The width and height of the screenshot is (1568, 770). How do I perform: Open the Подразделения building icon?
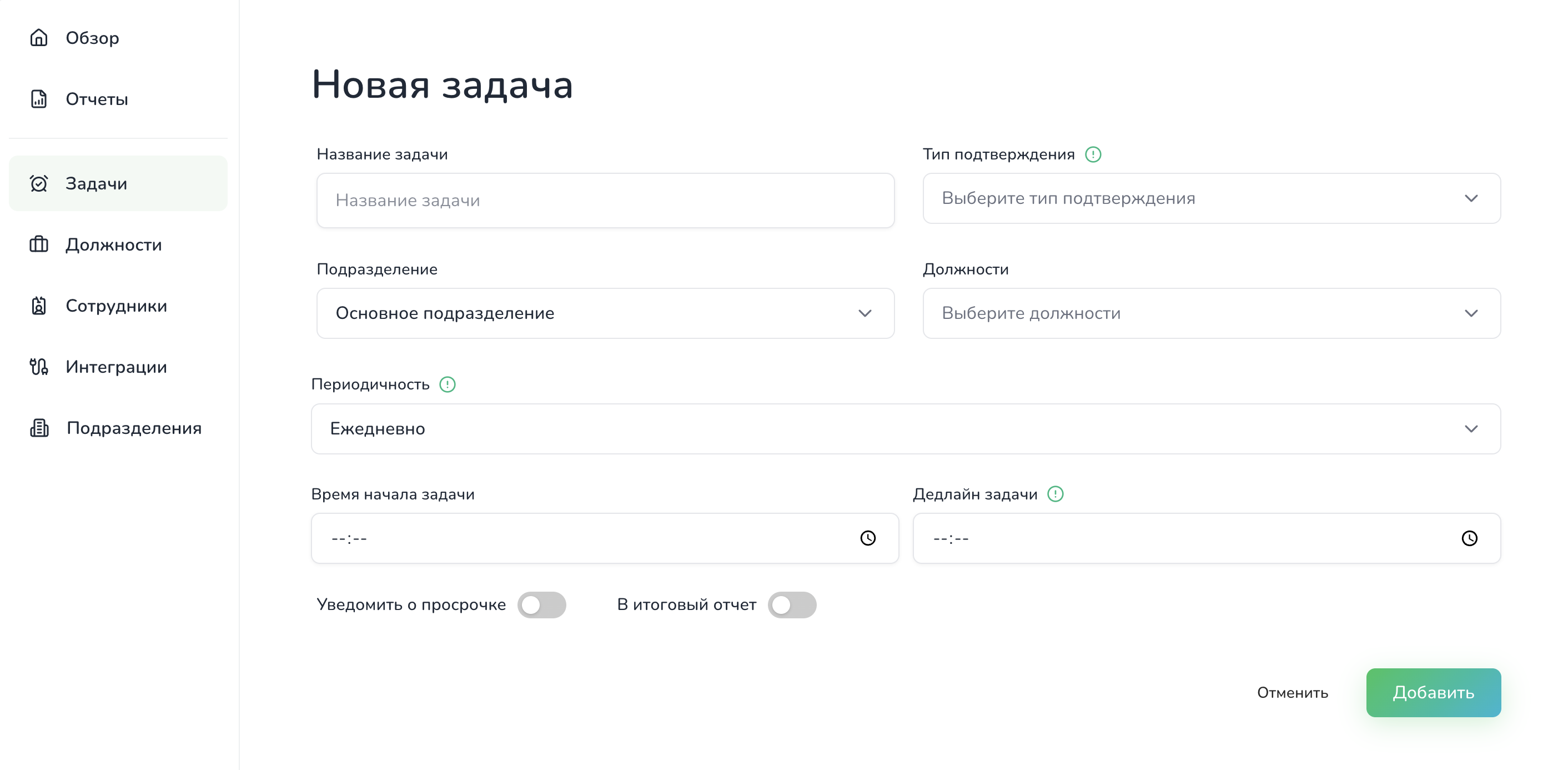point(38,428)
